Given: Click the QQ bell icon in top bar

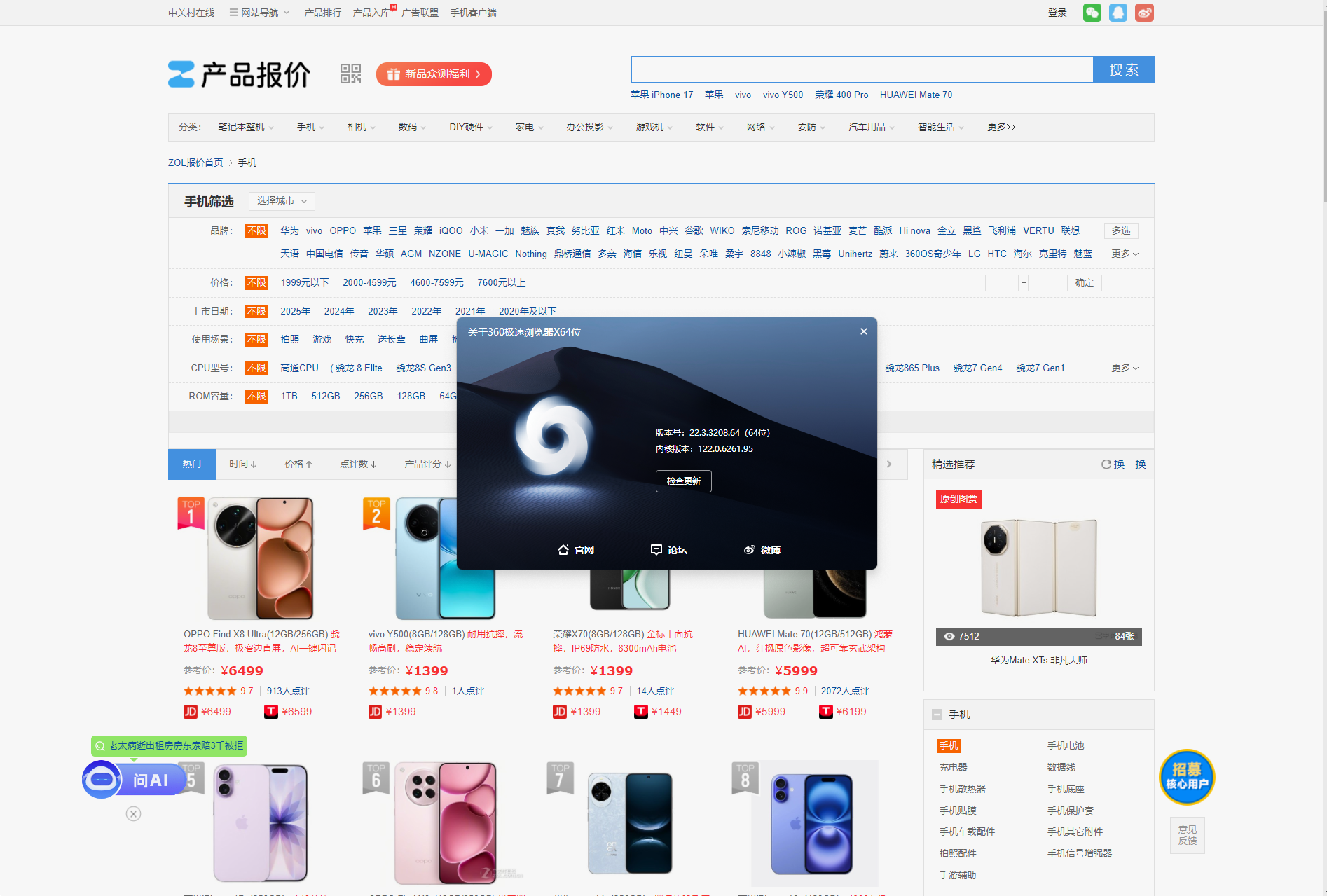Looking at the screenshot, I should click(x=1118, y=13).
